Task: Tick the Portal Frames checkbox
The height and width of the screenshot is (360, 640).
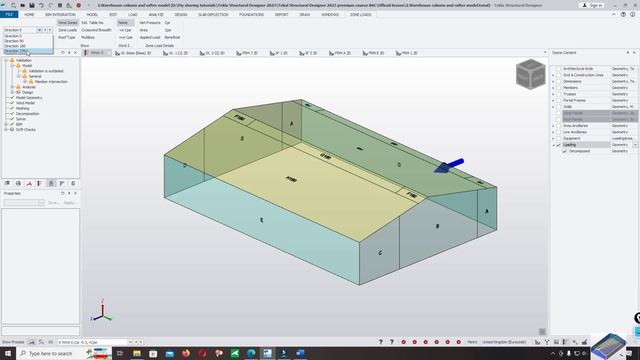Action: pyautogui.click(x=559, y=100)
